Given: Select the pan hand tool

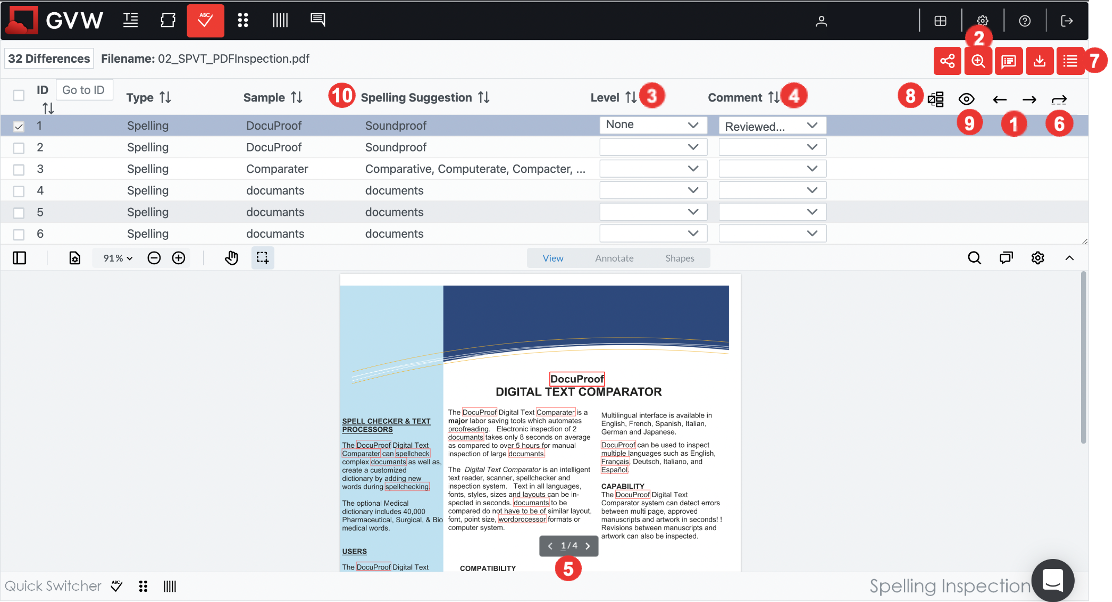Looking at the screenshot, I should (232, 258).
